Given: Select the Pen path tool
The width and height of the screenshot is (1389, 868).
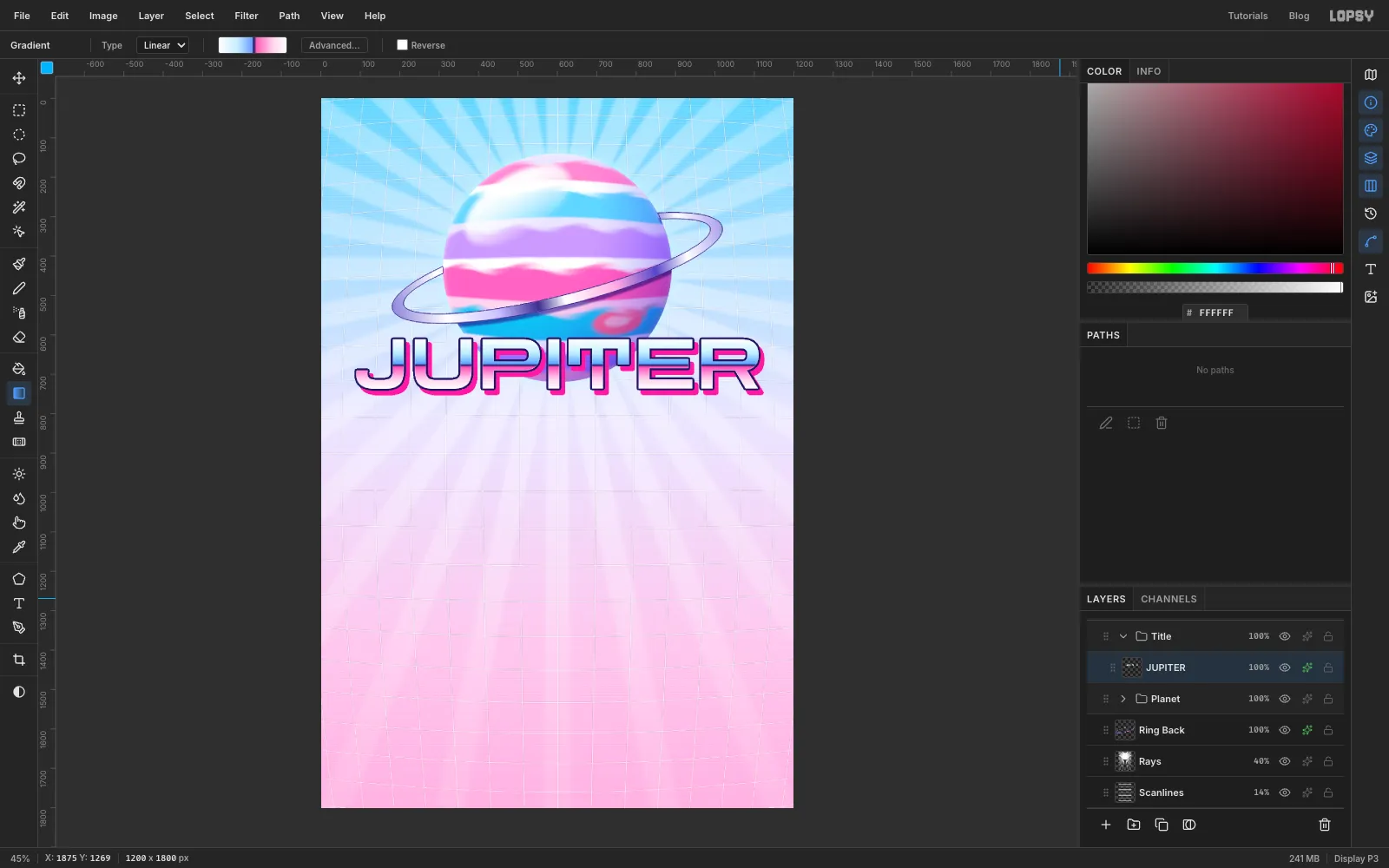Looking at the screenshot, I should (19, 628).
